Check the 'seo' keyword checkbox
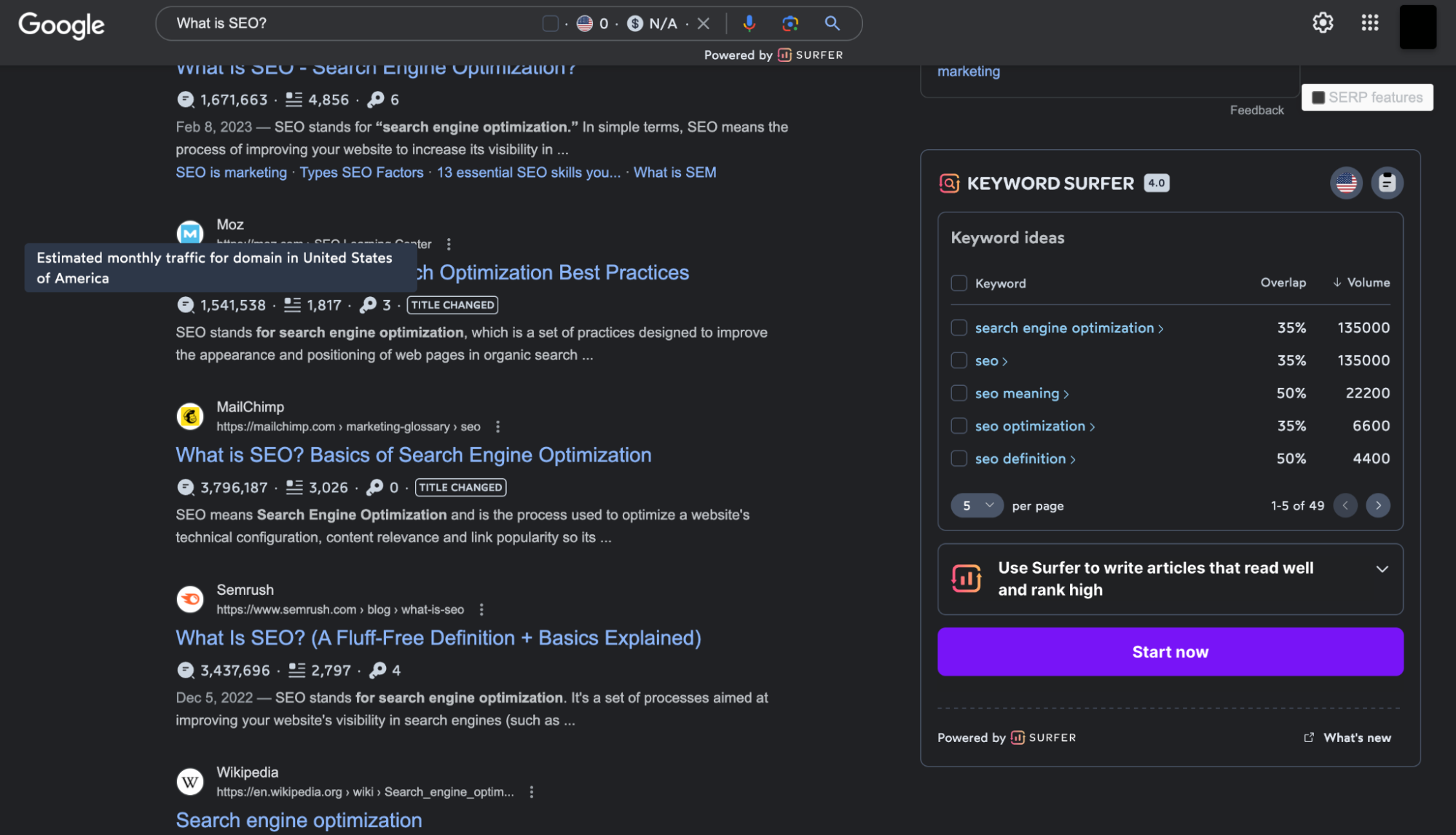Image resolution: width=1456 pixels, height=835 pixels. coord(959,360)
